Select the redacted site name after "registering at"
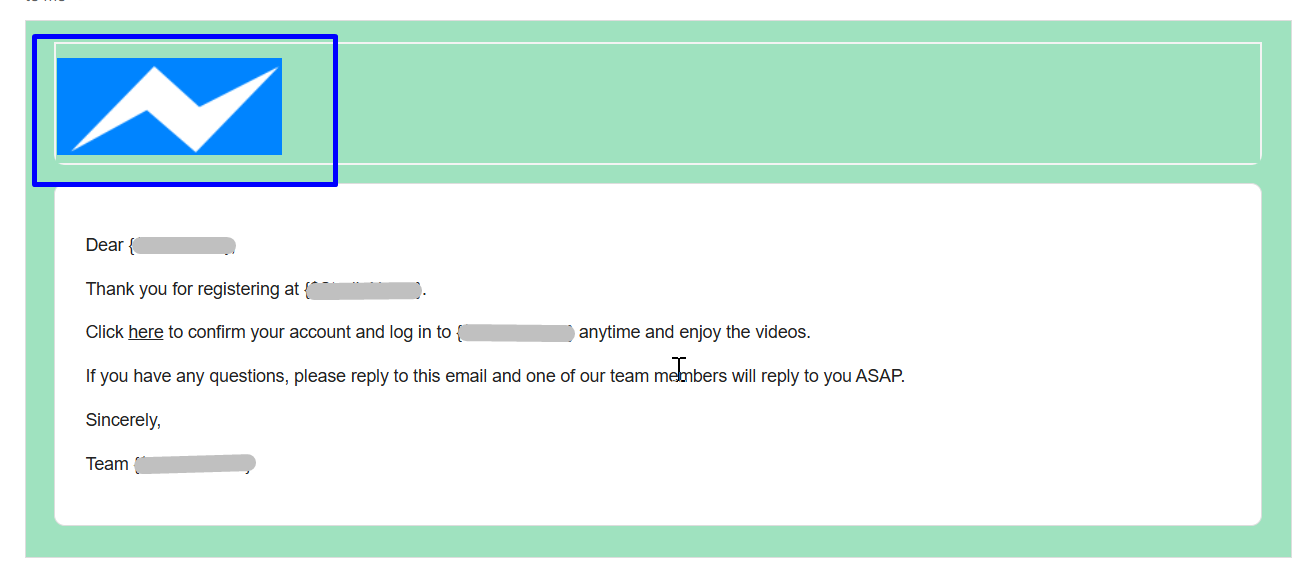1310x580 pixels. (364, 290)
